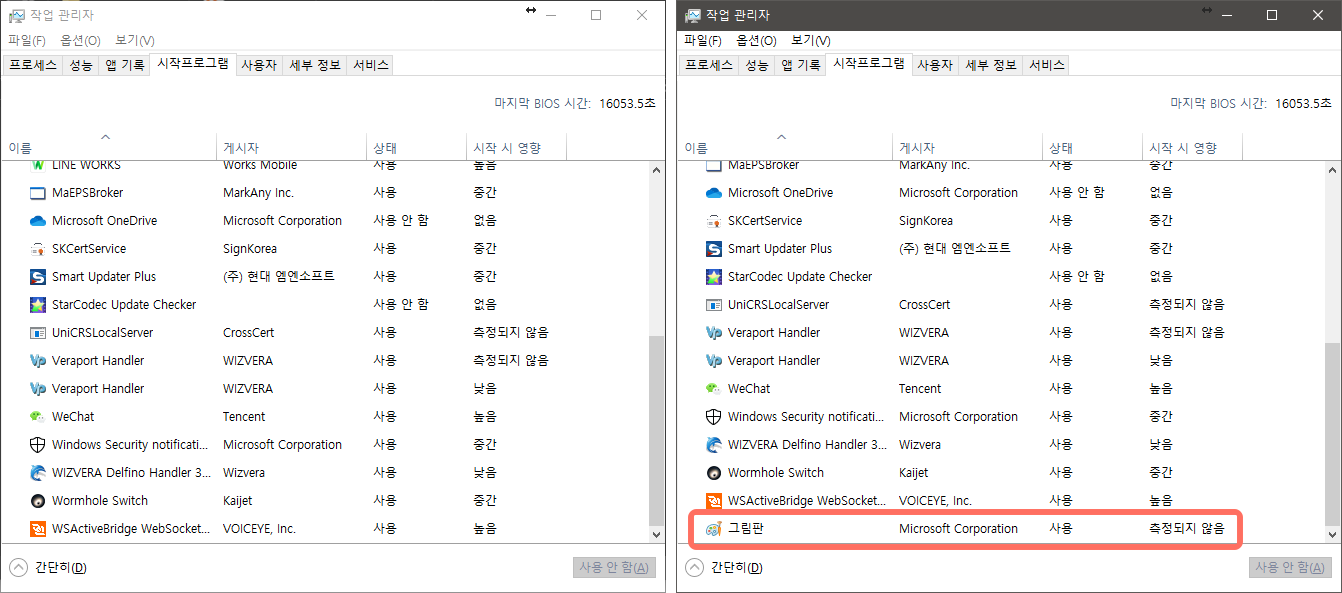Click Smart Updater Plus icon in right window
1342x593 pixels.
714,249
